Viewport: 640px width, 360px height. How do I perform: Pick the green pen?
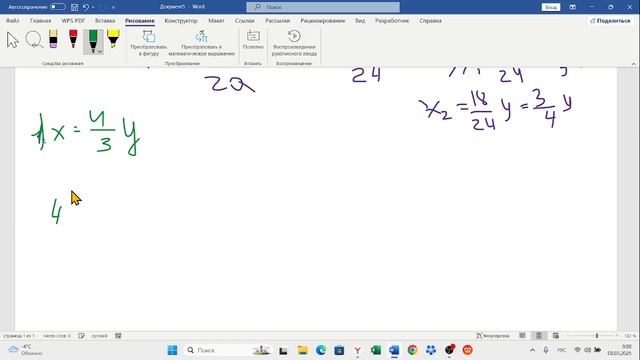(93, 41)
